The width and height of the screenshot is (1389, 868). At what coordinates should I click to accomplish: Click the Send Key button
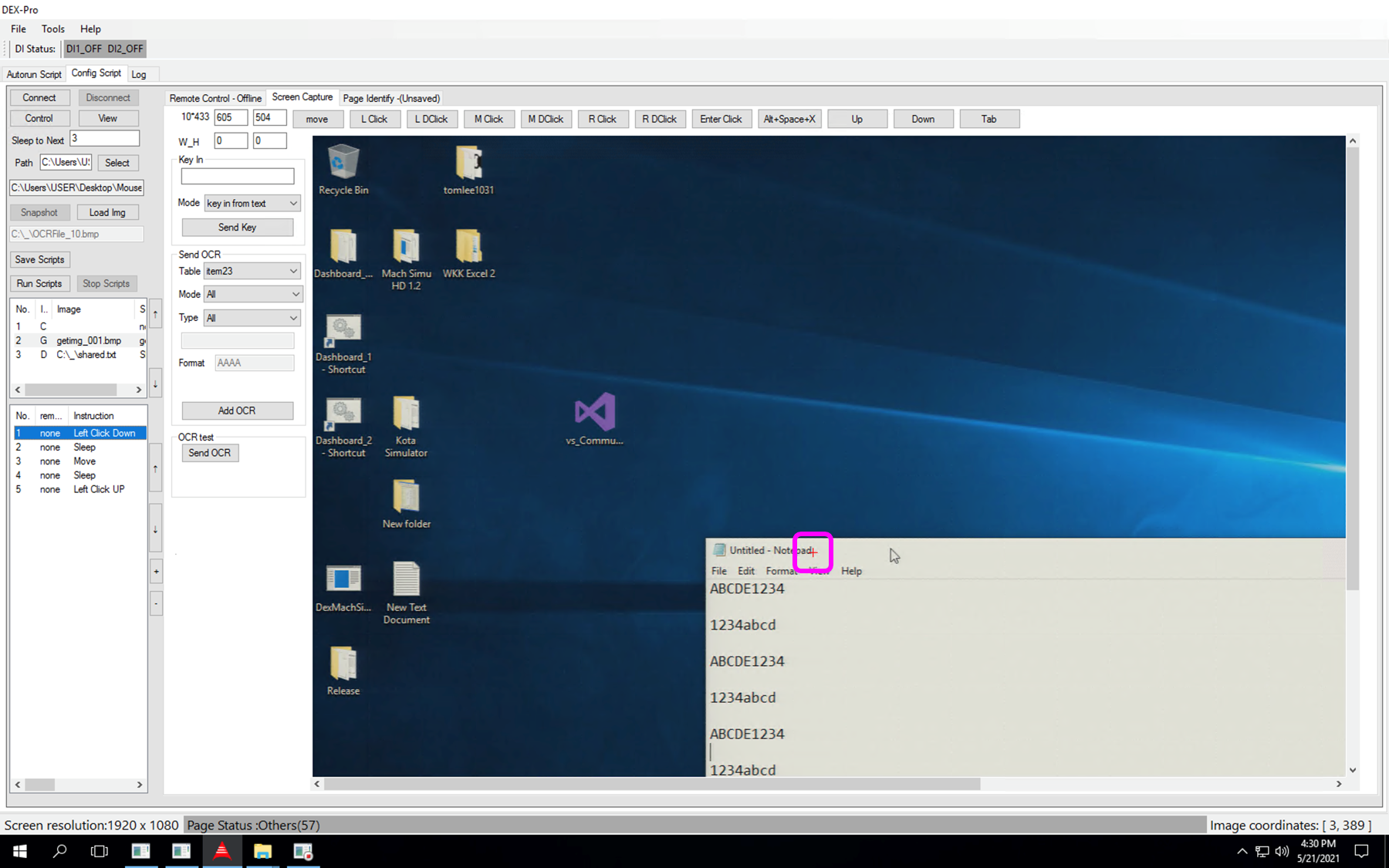coord(238,227)
